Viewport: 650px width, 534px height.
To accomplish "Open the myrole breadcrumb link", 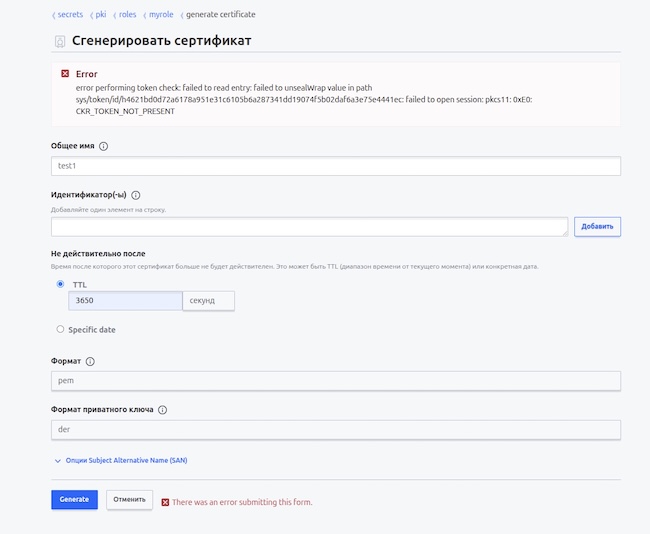I will pyautogui.click(x=161, y=15).
